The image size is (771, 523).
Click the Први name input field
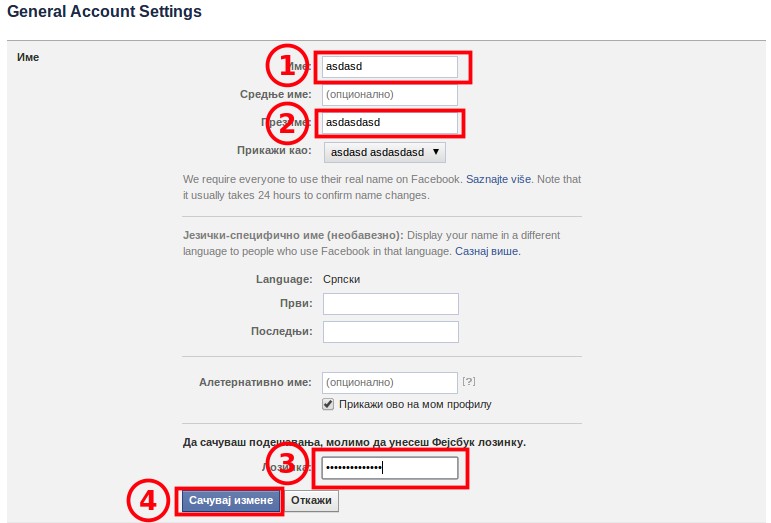pyautogui.click(x=391, y=304)
